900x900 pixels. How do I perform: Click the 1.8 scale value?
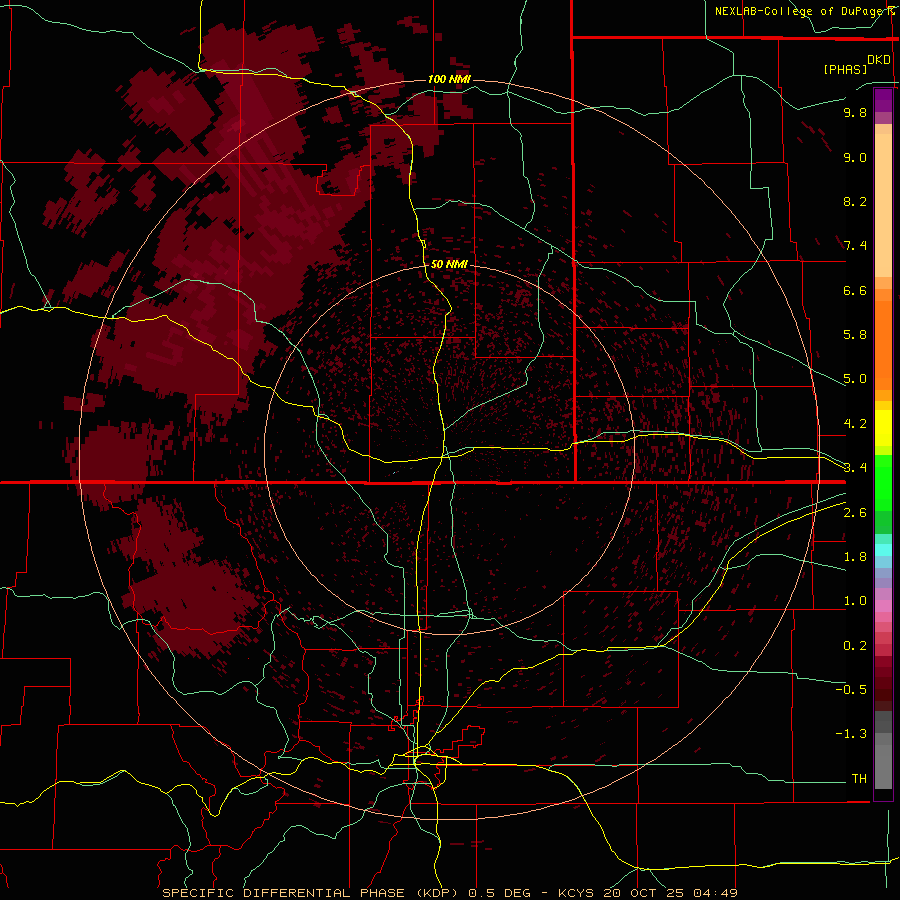pos(855,557)
